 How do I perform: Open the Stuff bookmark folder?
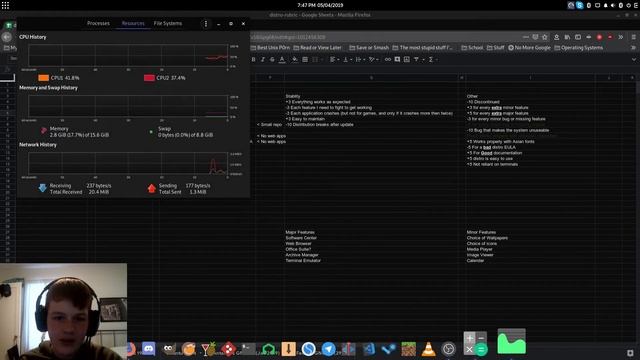click(496, 48)
